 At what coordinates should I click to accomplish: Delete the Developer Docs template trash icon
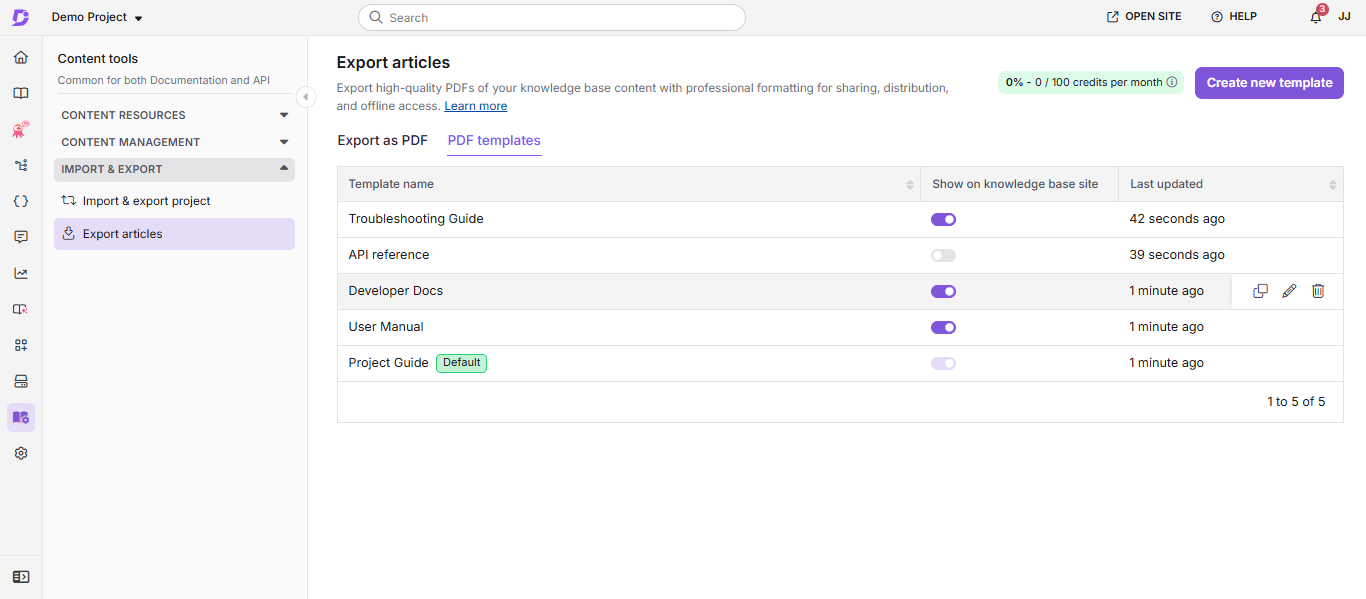point(1318,291)
